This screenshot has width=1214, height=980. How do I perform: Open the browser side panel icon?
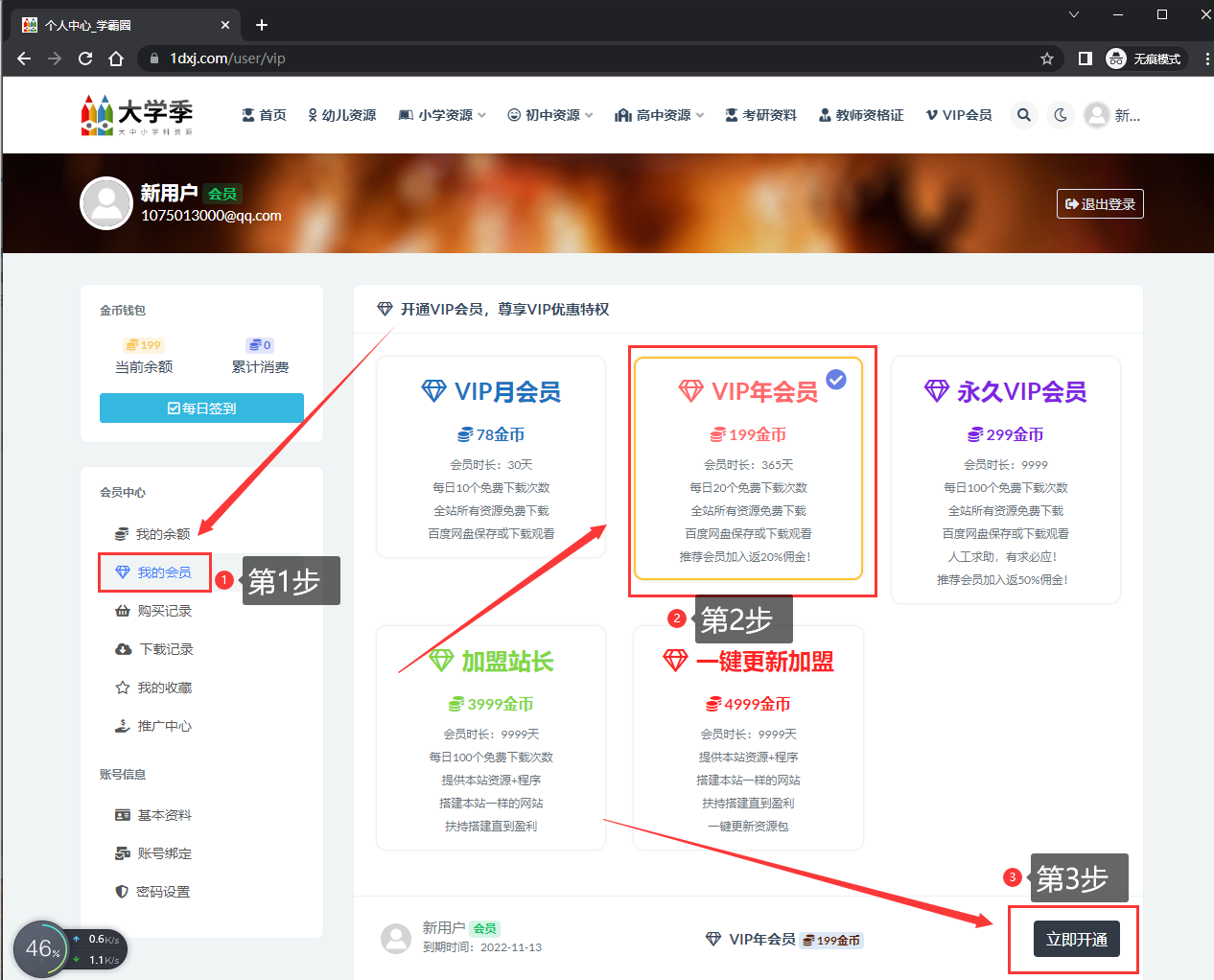[1085, 58]
